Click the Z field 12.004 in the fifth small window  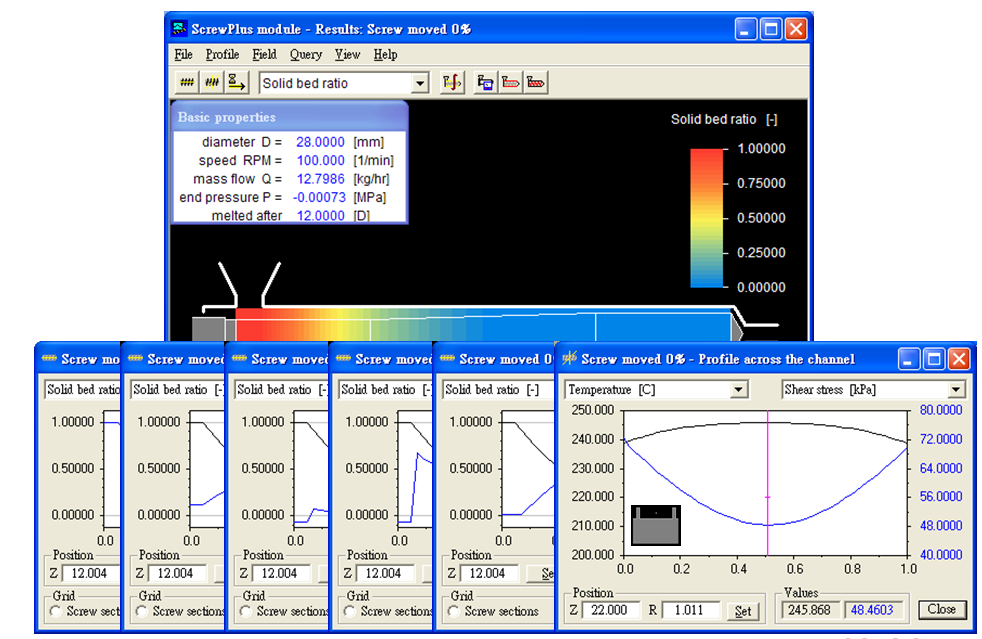tap(490, 573)
